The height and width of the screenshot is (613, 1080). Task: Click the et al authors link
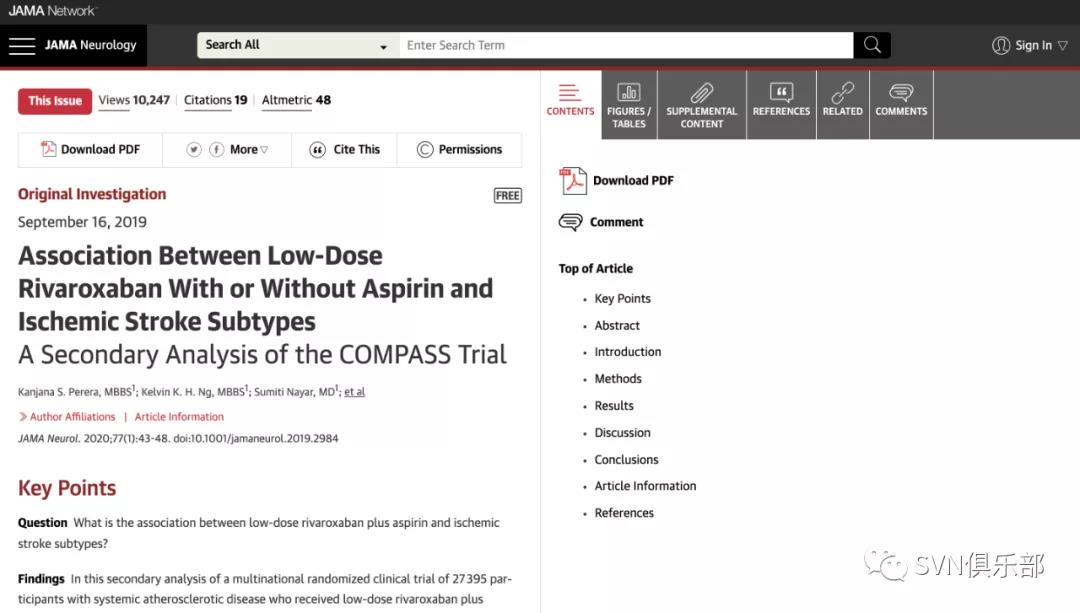point(355,392)
